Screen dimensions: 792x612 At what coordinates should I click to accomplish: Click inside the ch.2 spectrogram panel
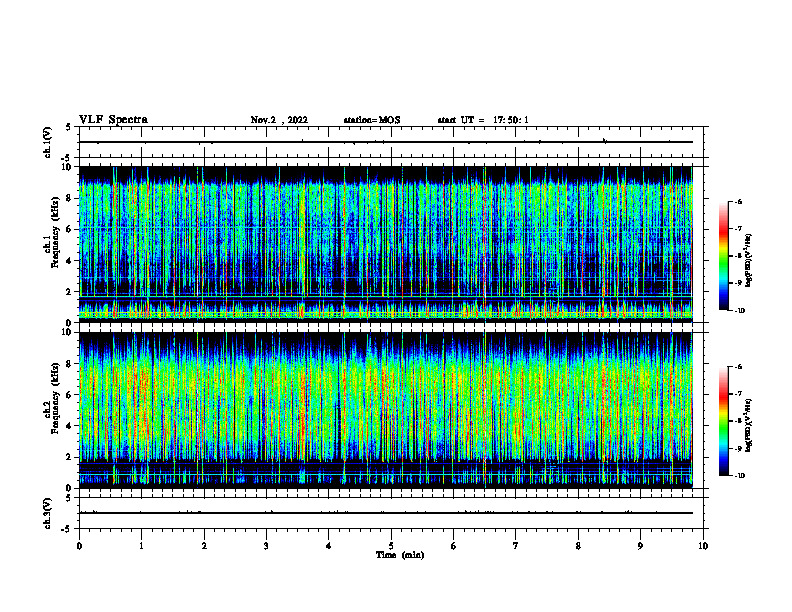click(385, 410)
